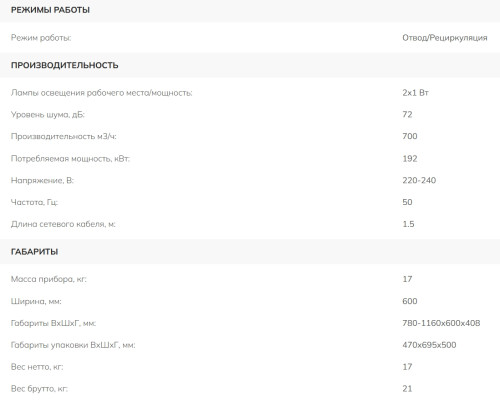Select the Отвод/Рециркуляция value text

coord(445,38)
